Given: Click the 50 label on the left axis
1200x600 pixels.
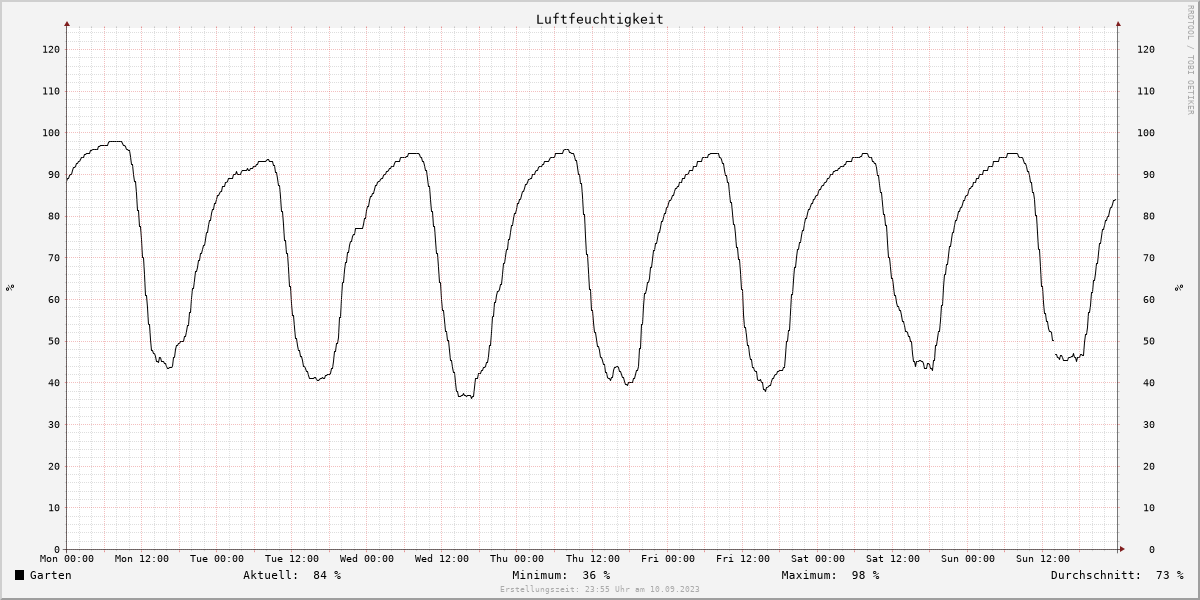Looking at the screenshot, I should [54, 341].
